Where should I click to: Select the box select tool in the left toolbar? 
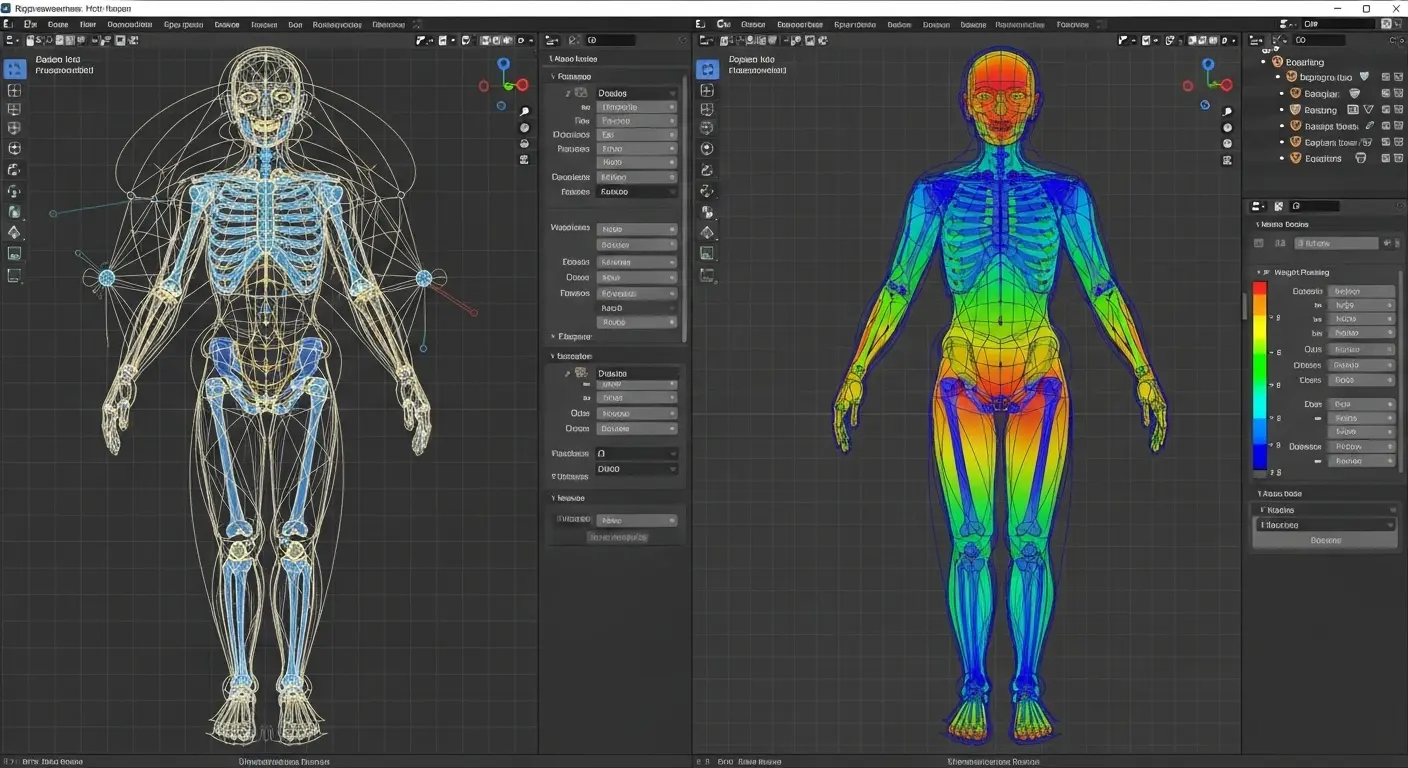click(14, 90)
